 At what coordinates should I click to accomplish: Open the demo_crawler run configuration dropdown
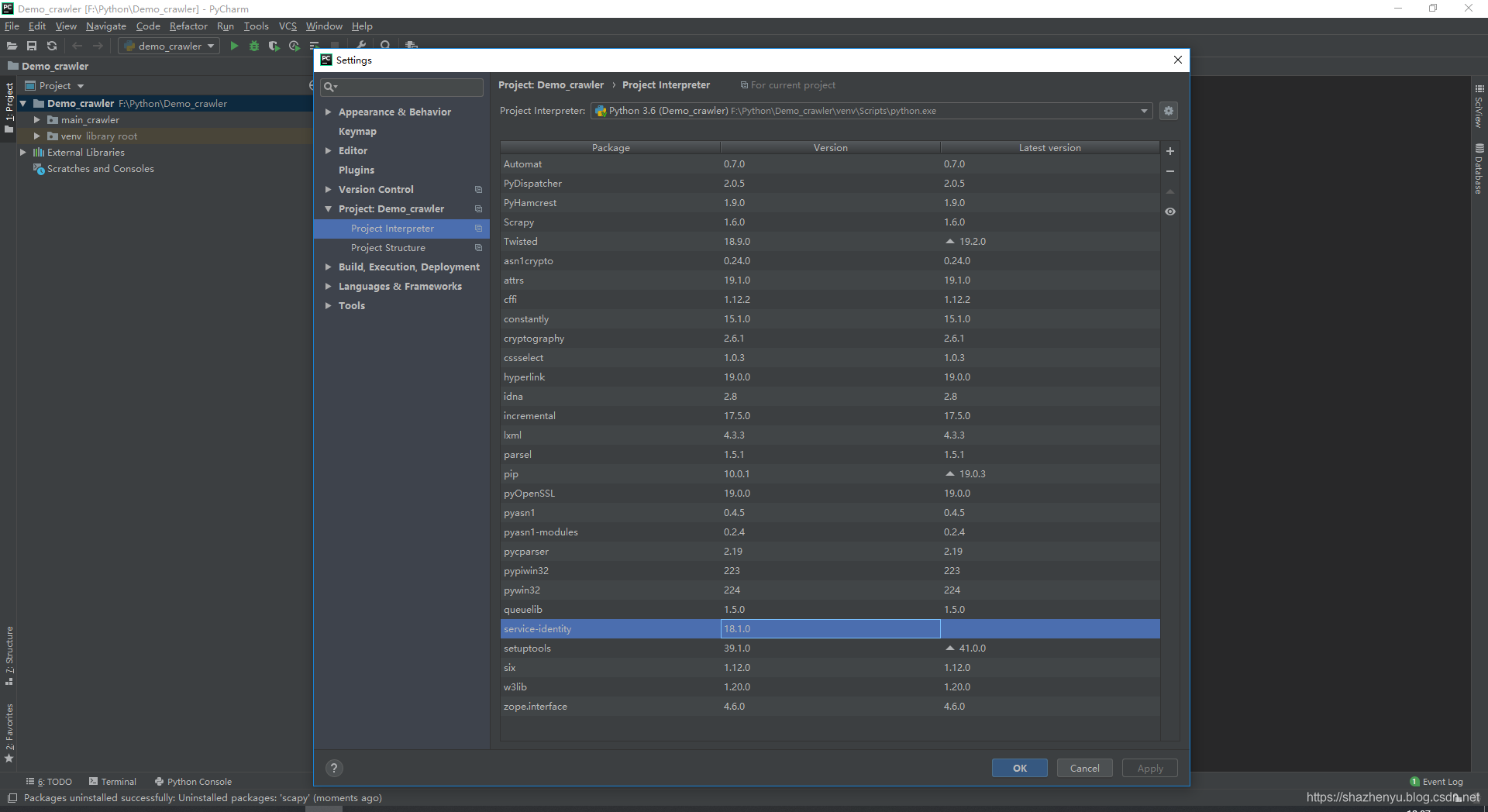click(170, 46)
